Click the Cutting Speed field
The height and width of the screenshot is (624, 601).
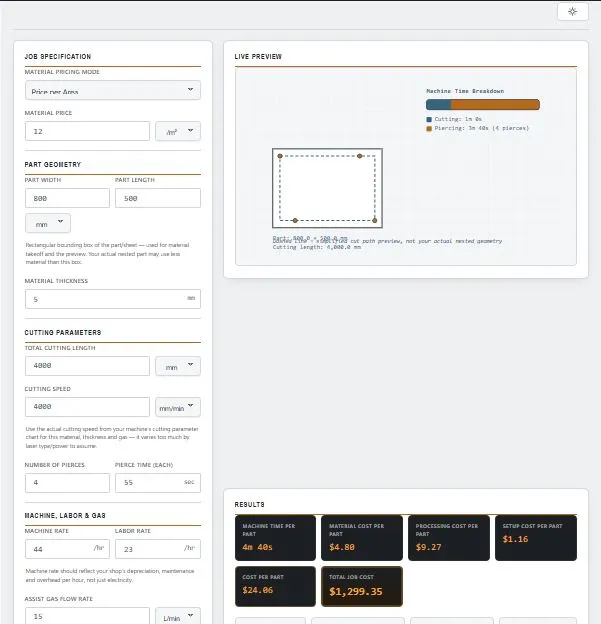87,407
